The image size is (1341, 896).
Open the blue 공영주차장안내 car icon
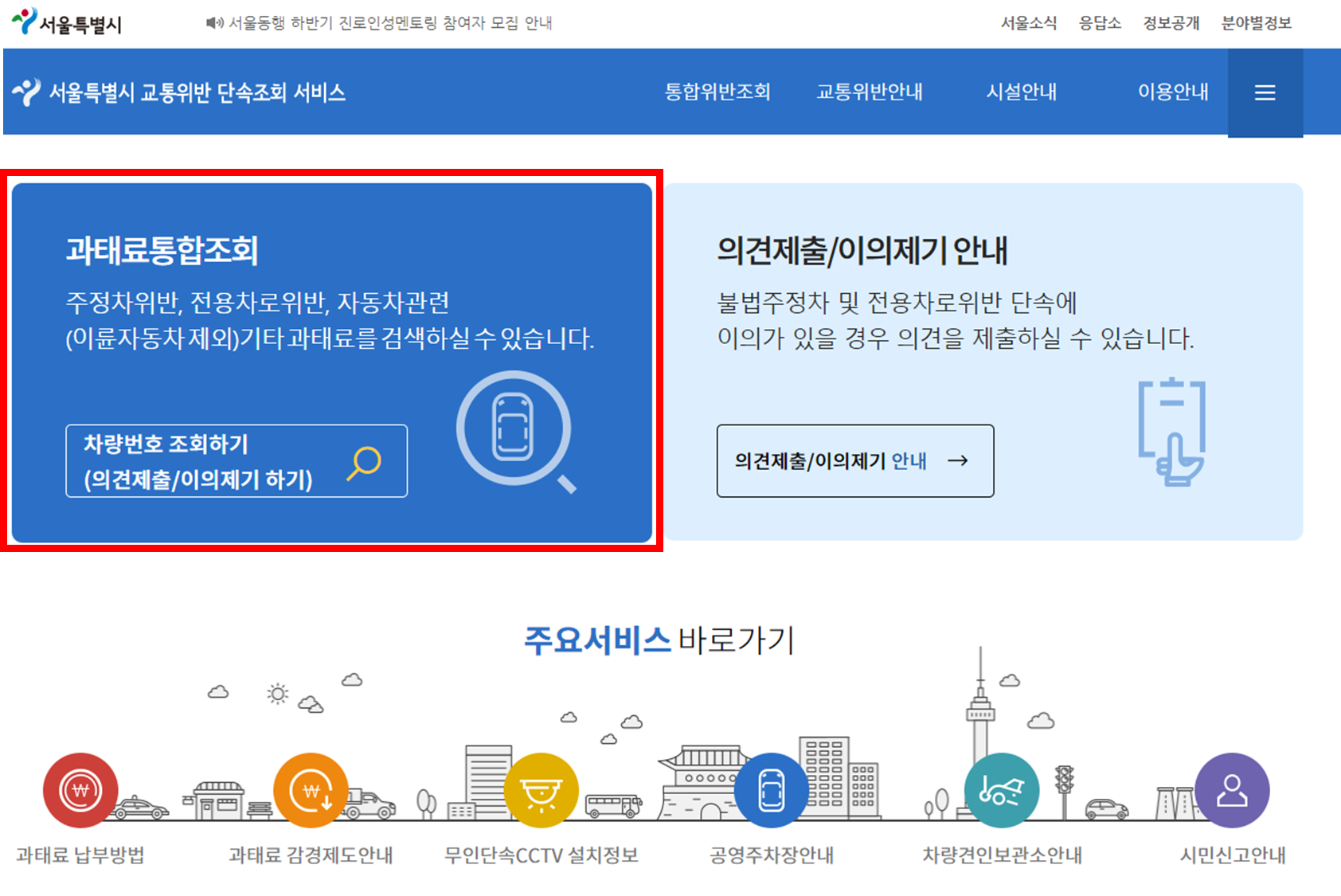pyautogui.click(x=772, y=791)
